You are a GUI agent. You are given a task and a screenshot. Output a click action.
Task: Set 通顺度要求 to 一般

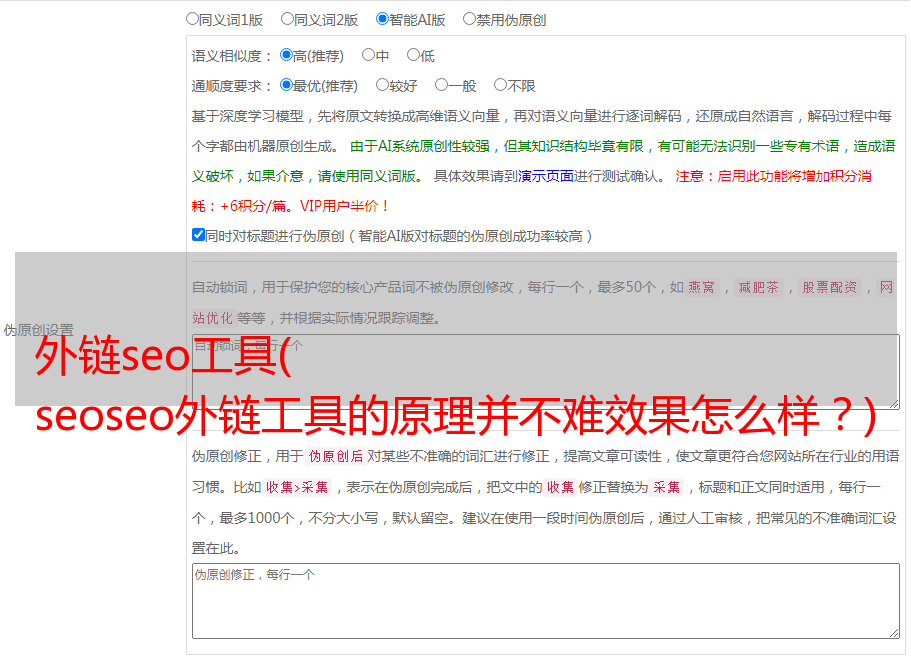pyautogui.click(x=442, y=85)
